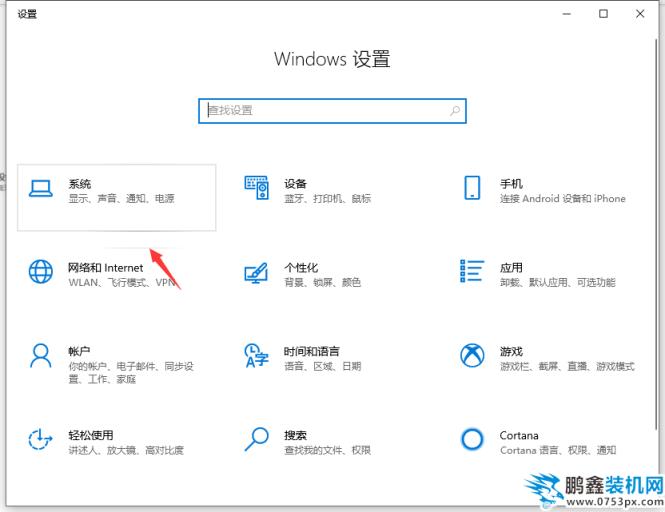Click the text 讲述人、放大镜、高对比度

click(126, 450)
